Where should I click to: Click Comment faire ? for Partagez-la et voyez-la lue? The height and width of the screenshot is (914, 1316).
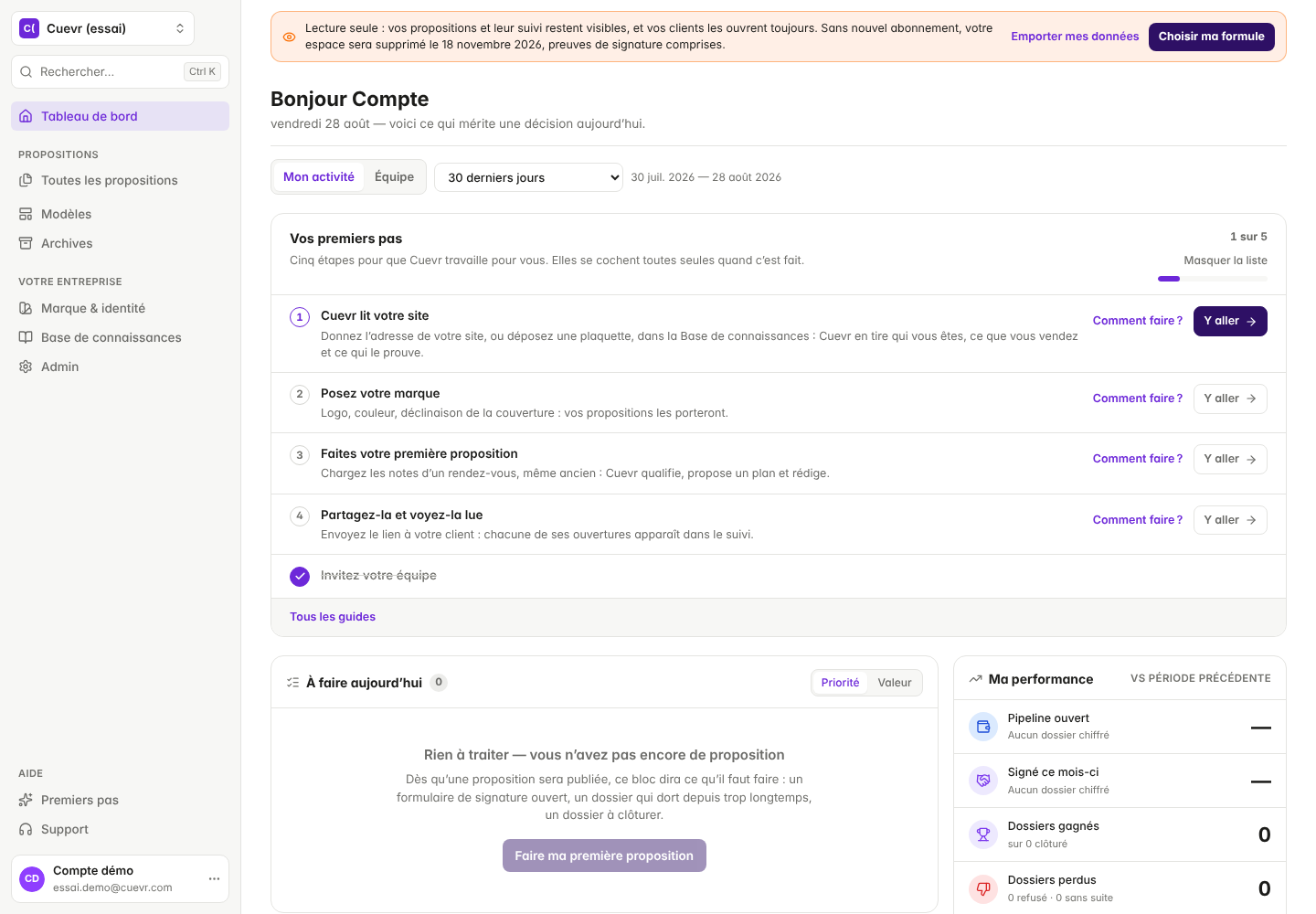pos(1138,520)
